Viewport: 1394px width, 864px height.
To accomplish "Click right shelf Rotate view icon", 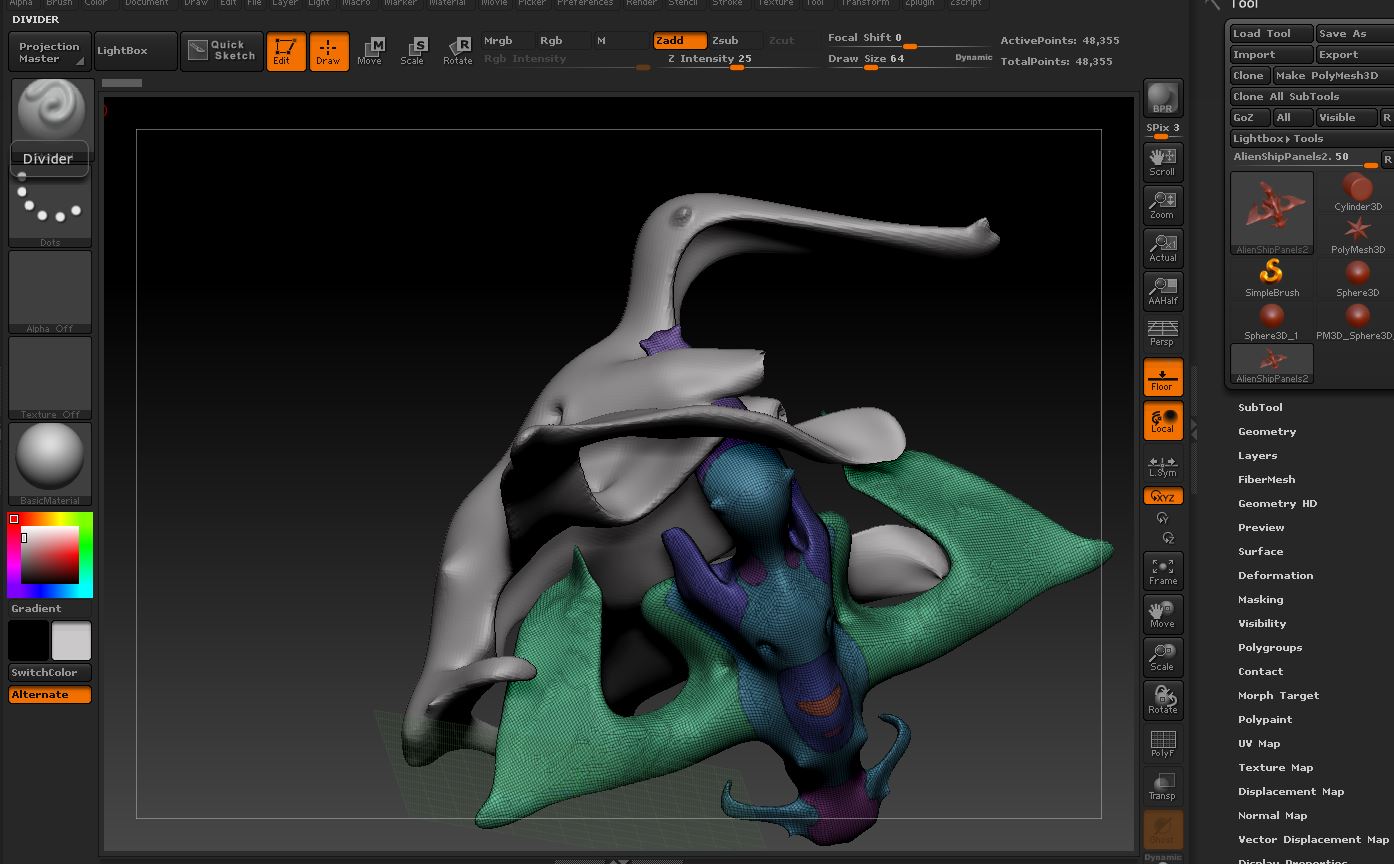I will click(1162, 700).
